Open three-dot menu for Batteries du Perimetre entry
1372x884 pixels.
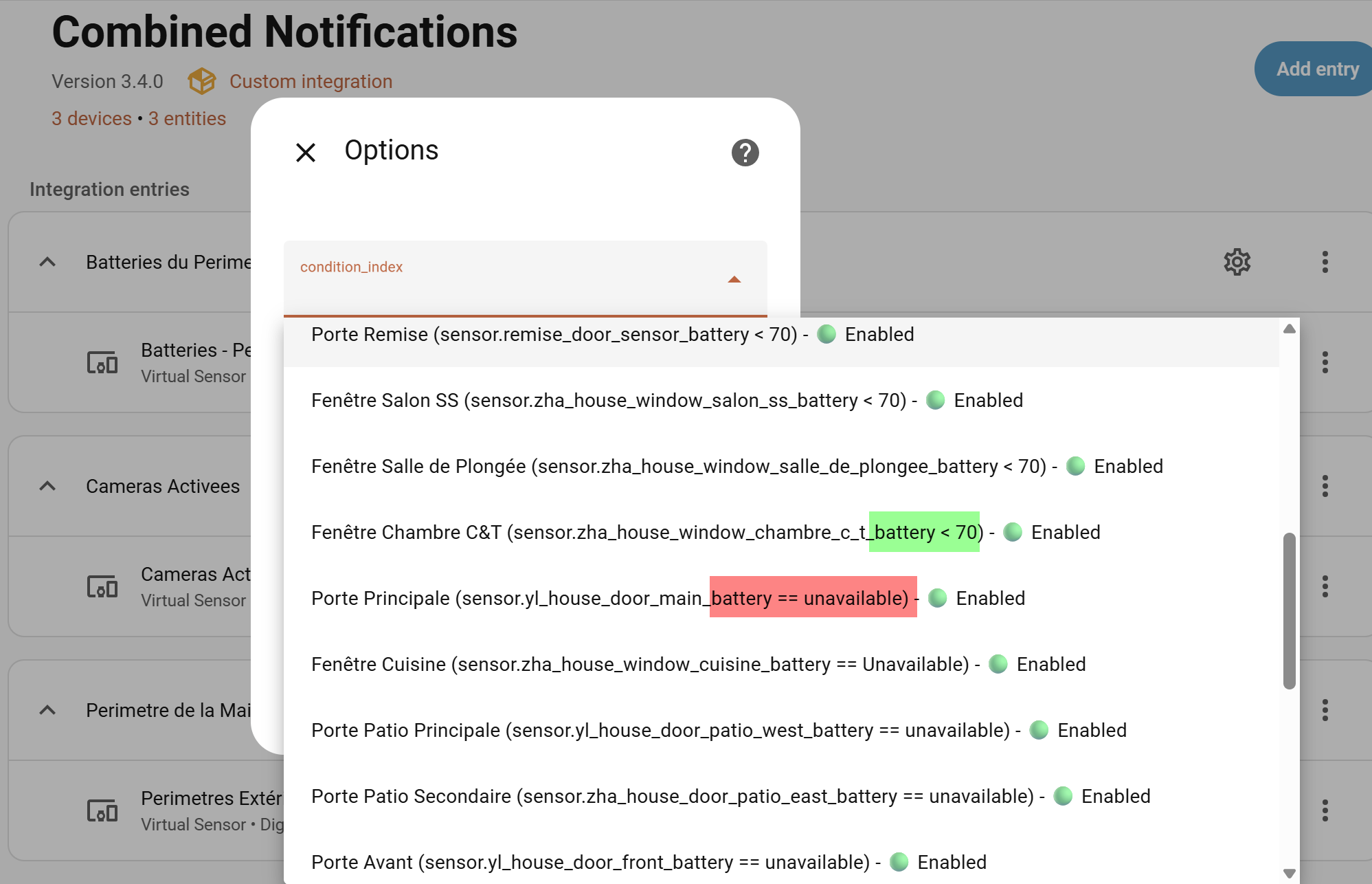coord(1325,262)
